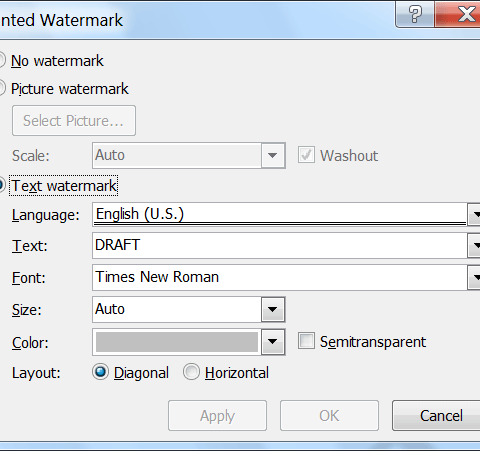Image resolution: width=480 pixels, height=451 pixels.
Task: Select the No watermark option
Action: point(2,61)
